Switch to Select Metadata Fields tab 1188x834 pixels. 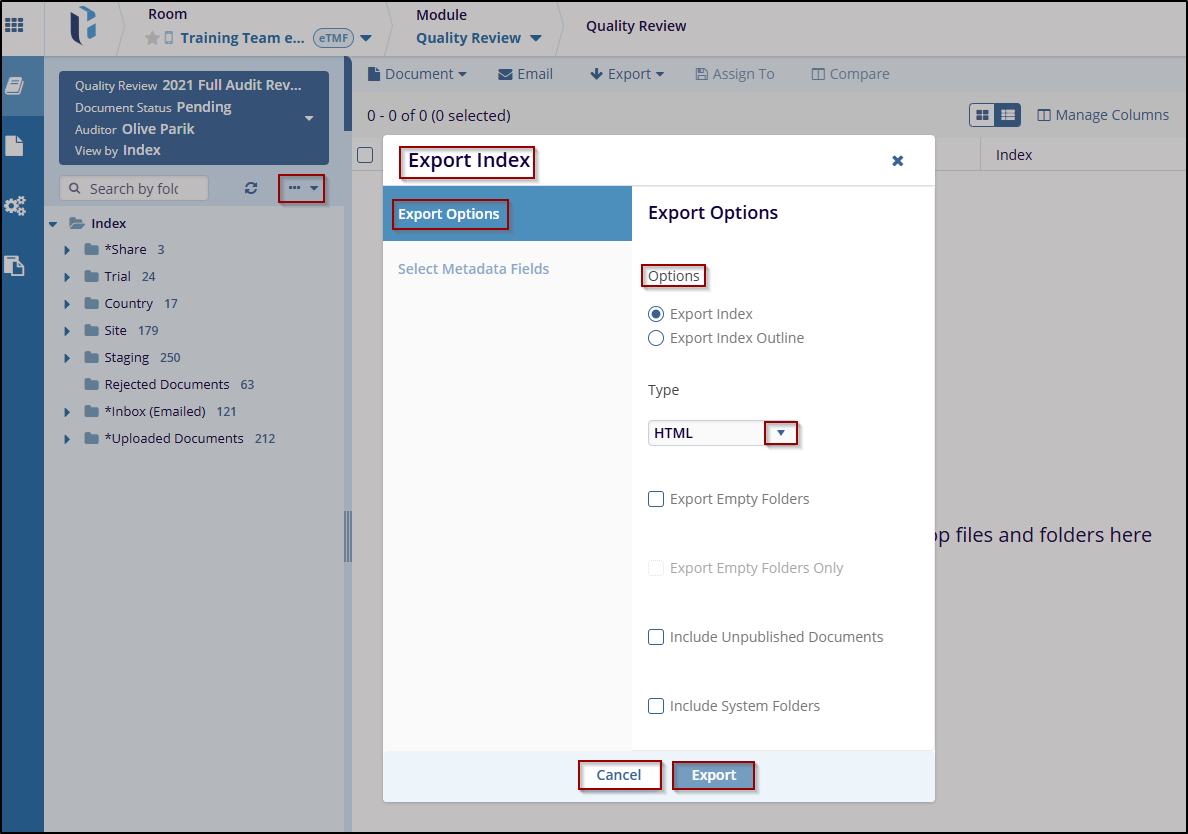(x=473, y=269)
